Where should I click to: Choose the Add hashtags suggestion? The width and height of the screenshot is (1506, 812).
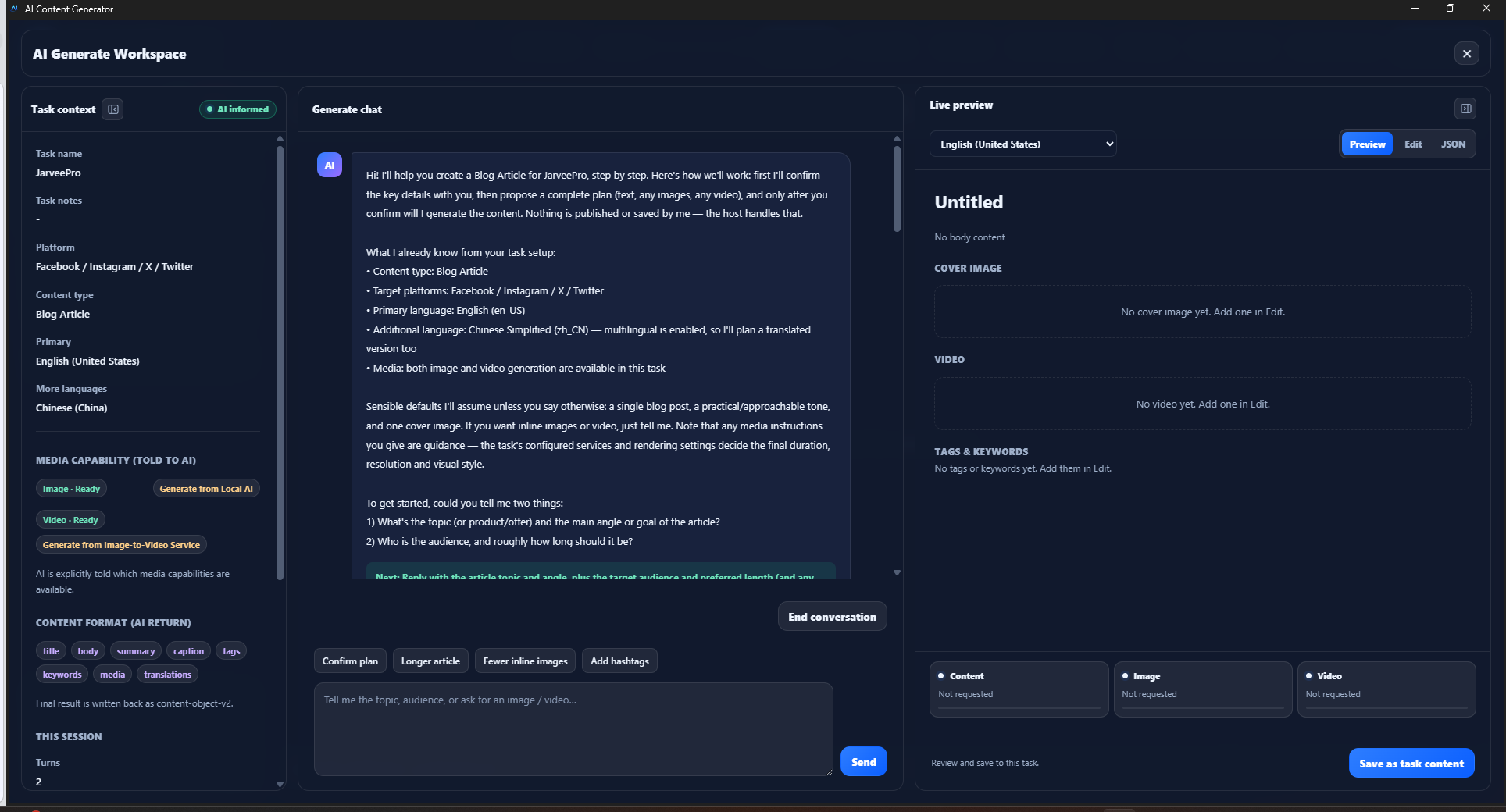point(619,661)
